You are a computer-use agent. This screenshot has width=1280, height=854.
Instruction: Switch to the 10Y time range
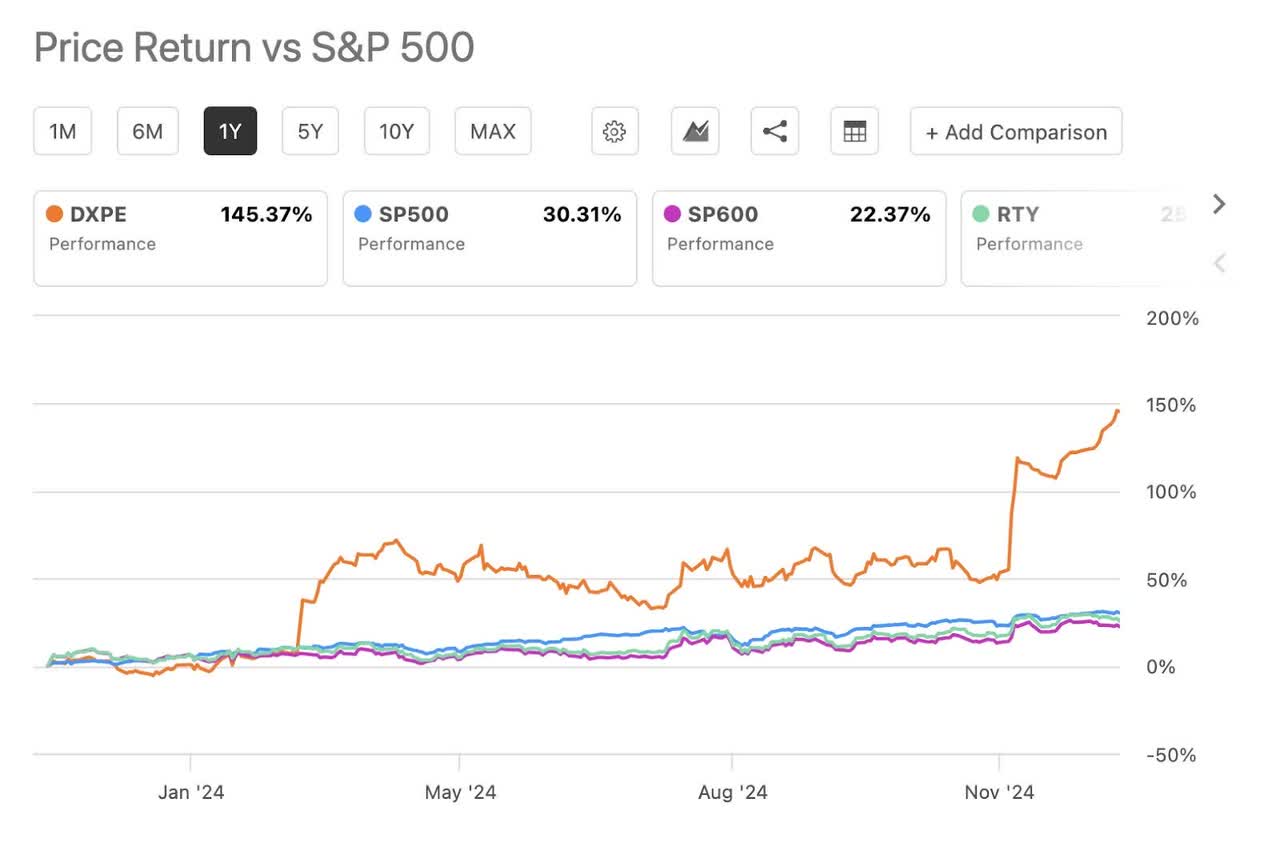(x=396, y=132)
